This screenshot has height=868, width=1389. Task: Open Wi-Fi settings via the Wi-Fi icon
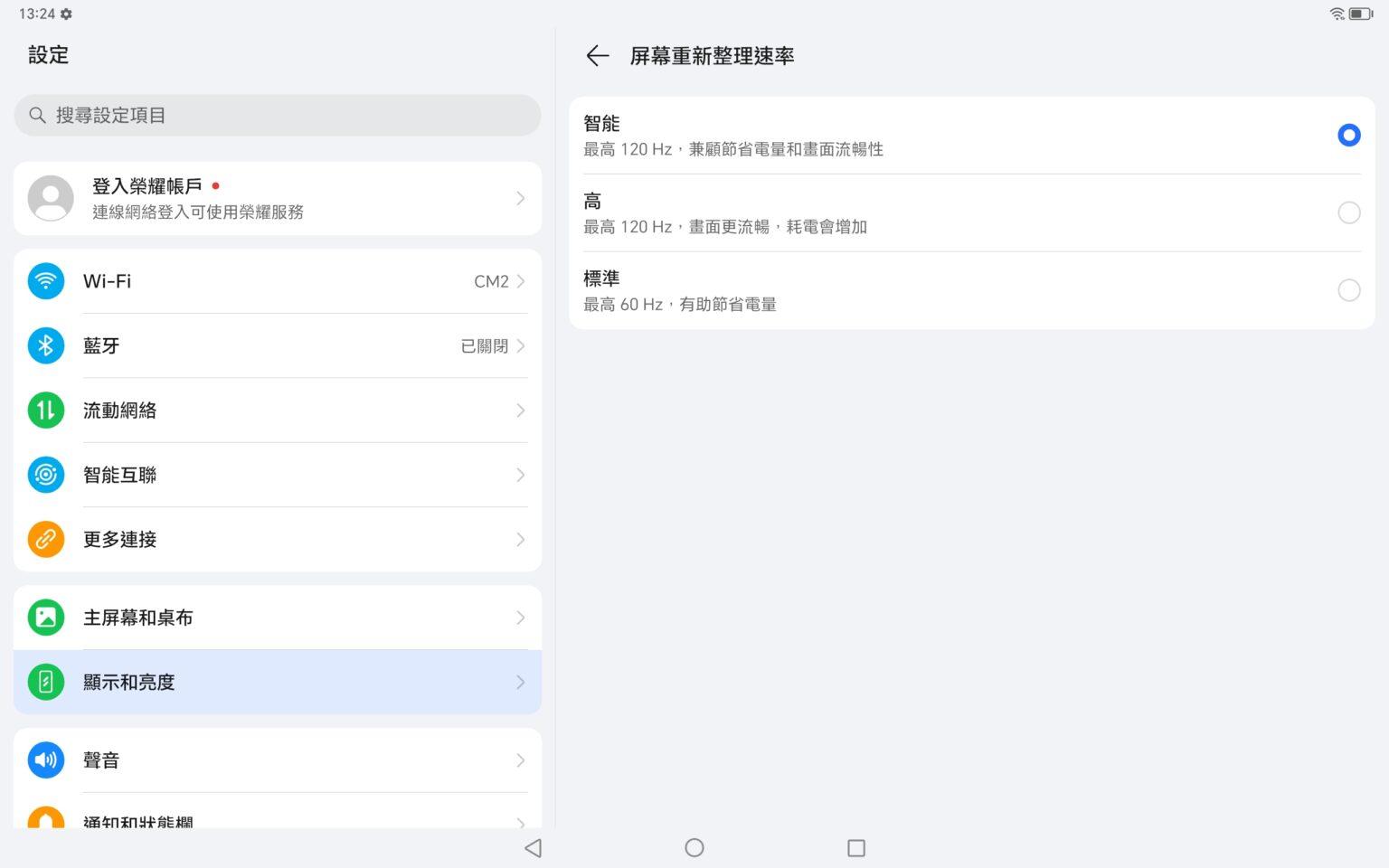tap(46, 281)
